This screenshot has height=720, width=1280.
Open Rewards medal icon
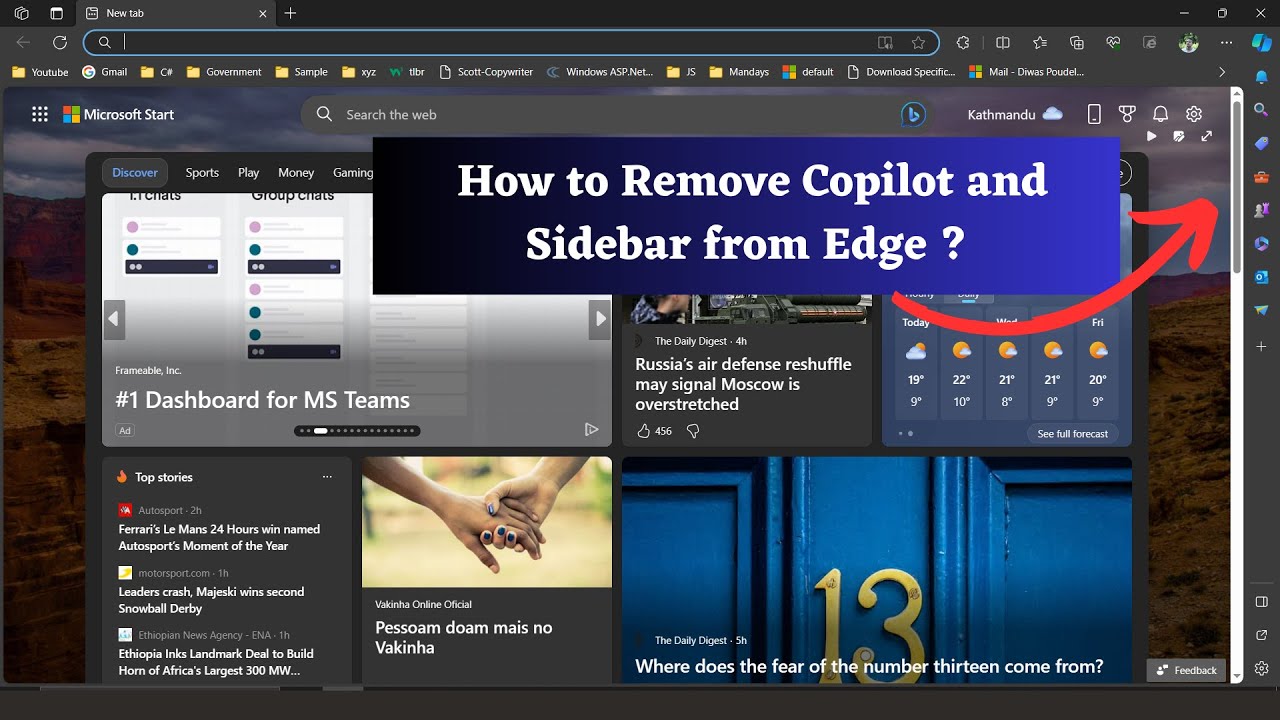1127,114
